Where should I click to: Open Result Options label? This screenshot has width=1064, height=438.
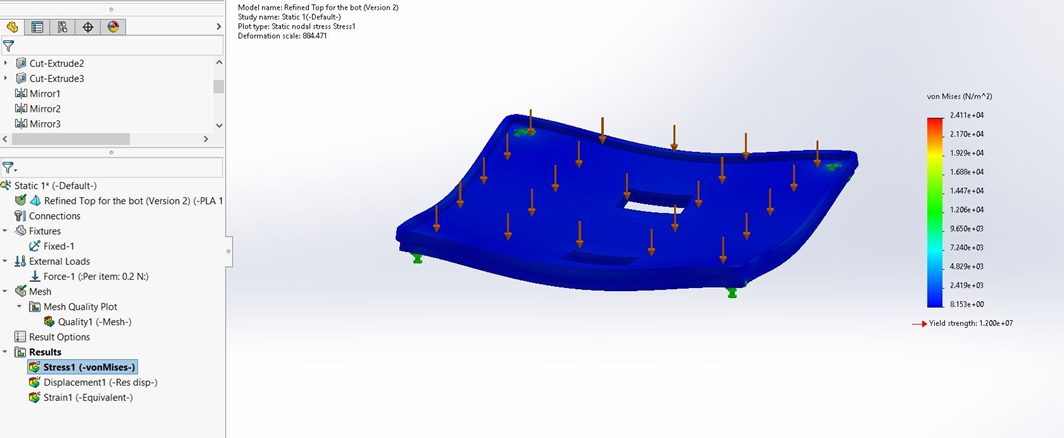pyautogui.click(x=60, y=337)
